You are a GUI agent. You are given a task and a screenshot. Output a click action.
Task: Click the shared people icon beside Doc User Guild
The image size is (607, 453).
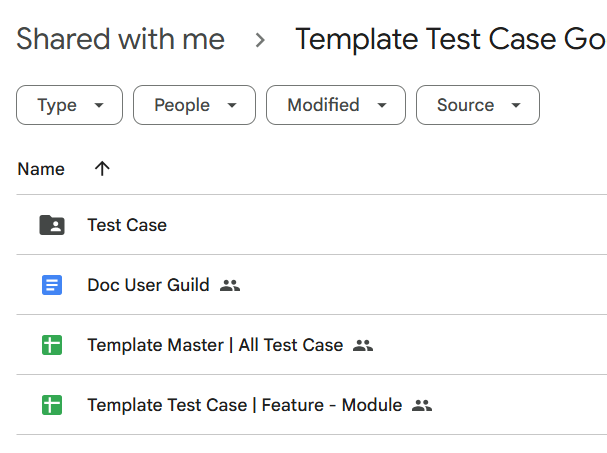pyautogui.click(x=230, y=286)
